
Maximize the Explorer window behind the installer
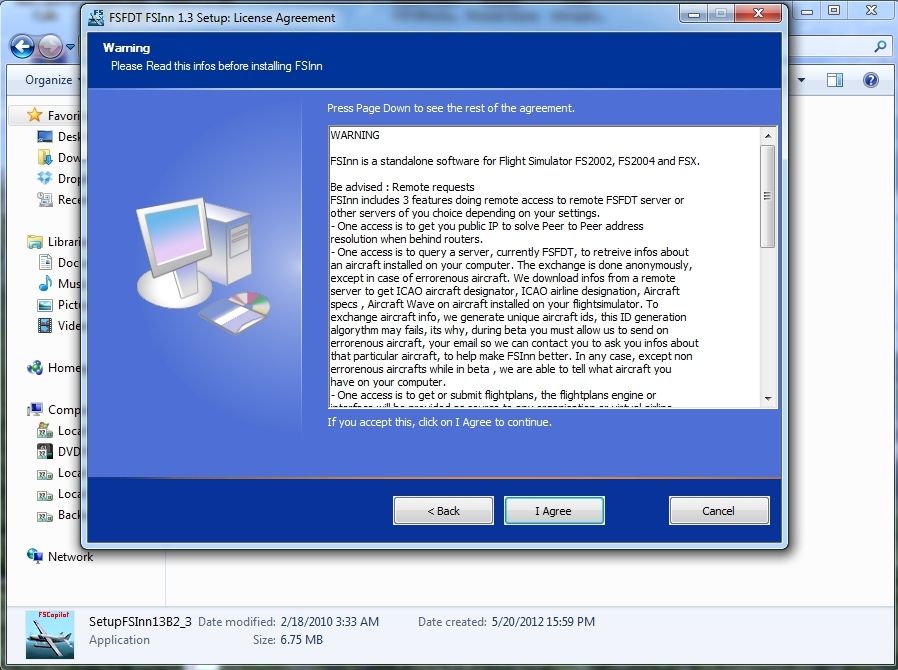pyautogui.click(x=834, y=10)
